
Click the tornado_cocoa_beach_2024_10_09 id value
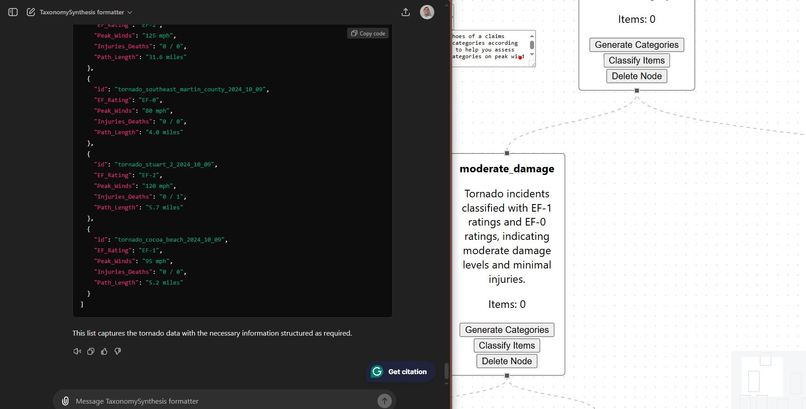click(170, 240)
